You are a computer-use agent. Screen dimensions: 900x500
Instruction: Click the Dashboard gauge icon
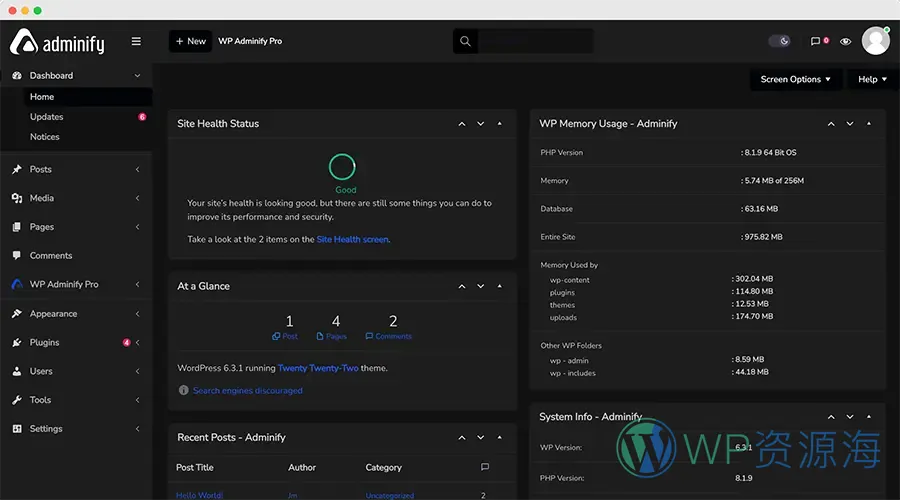pos(17,75)
